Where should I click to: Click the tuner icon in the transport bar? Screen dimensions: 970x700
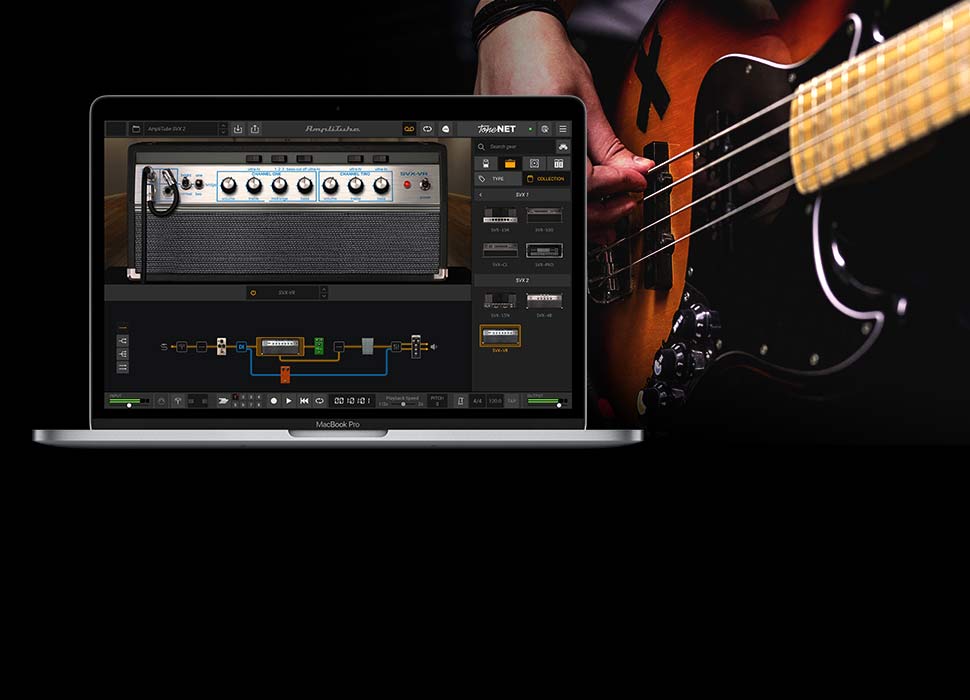click(176, 401)
